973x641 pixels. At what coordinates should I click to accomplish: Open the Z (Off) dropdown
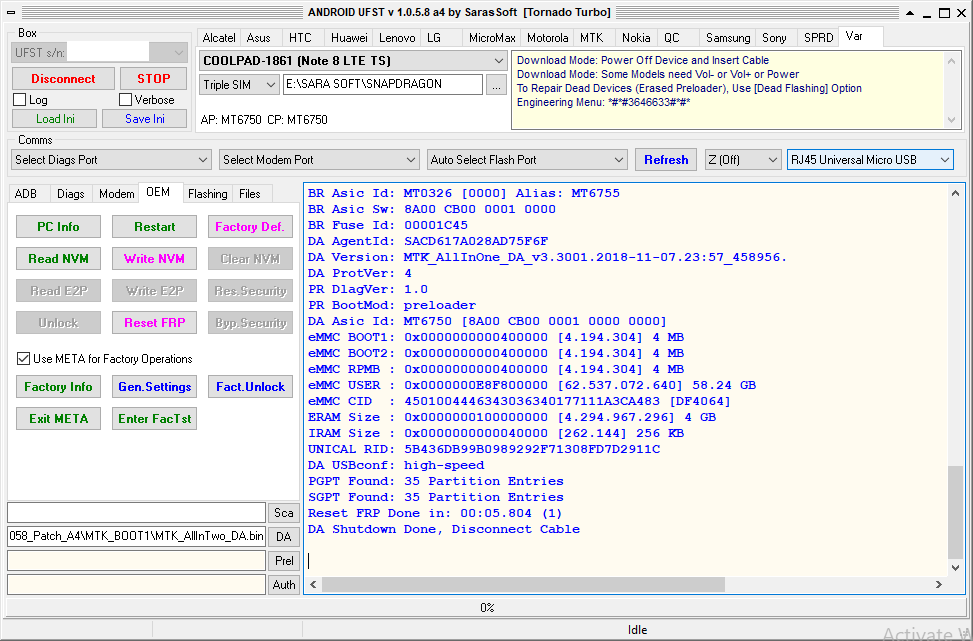click(x=743, y=159)
